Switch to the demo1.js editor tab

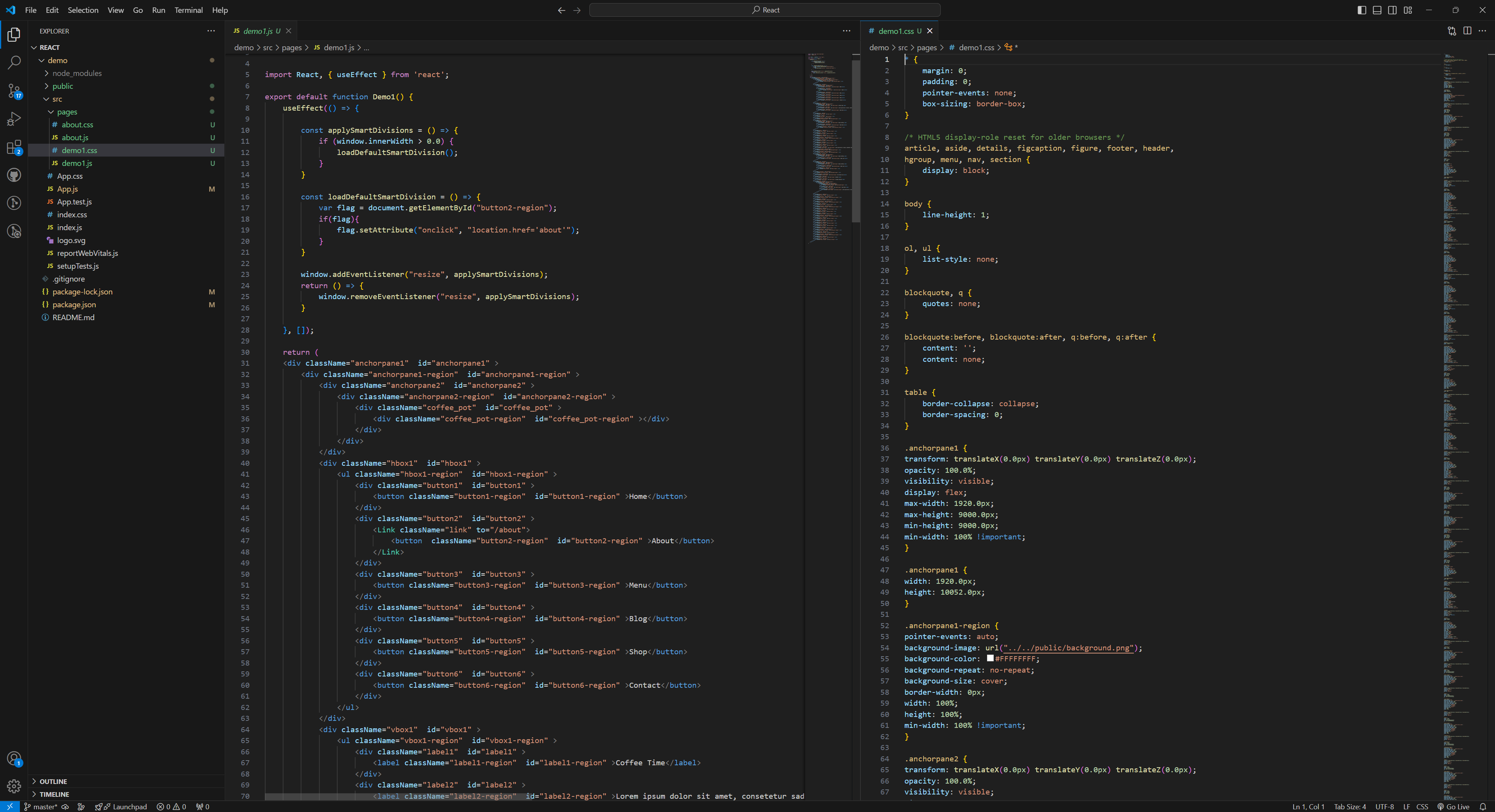point(257,31)
